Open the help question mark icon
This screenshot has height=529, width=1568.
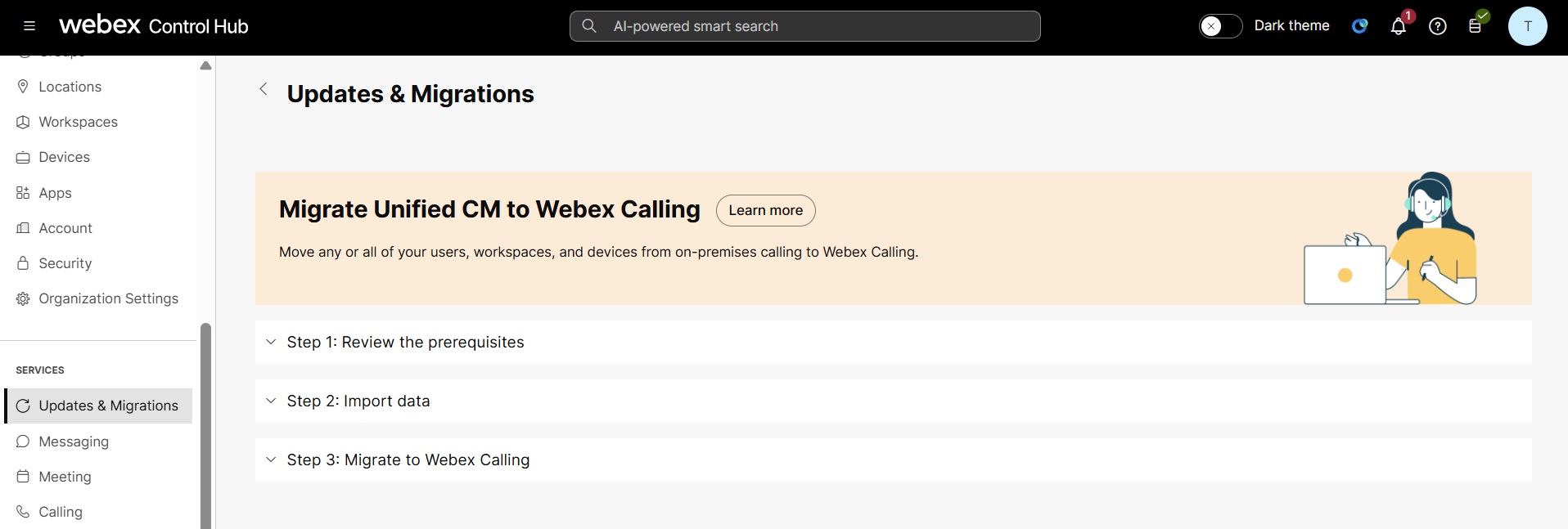(1438, 26)
